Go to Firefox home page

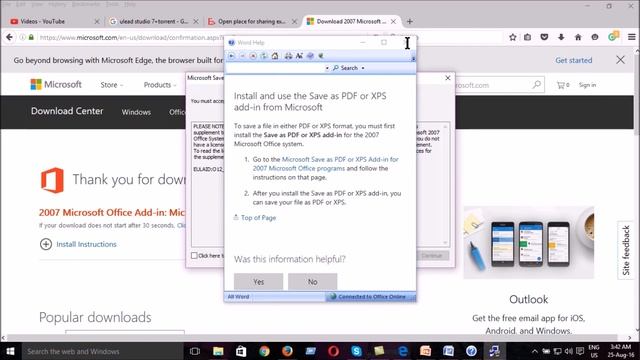coord(578,37)
